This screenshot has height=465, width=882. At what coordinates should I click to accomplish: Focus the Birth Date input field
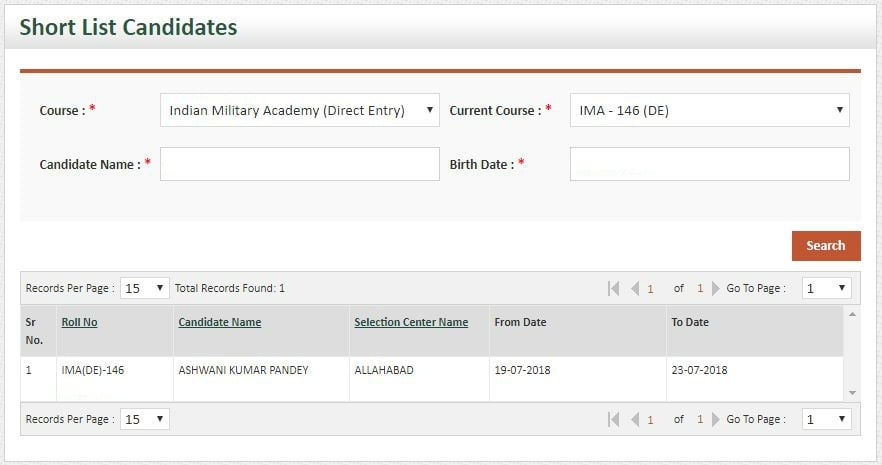pyautogui.click(x=710, y=164)
